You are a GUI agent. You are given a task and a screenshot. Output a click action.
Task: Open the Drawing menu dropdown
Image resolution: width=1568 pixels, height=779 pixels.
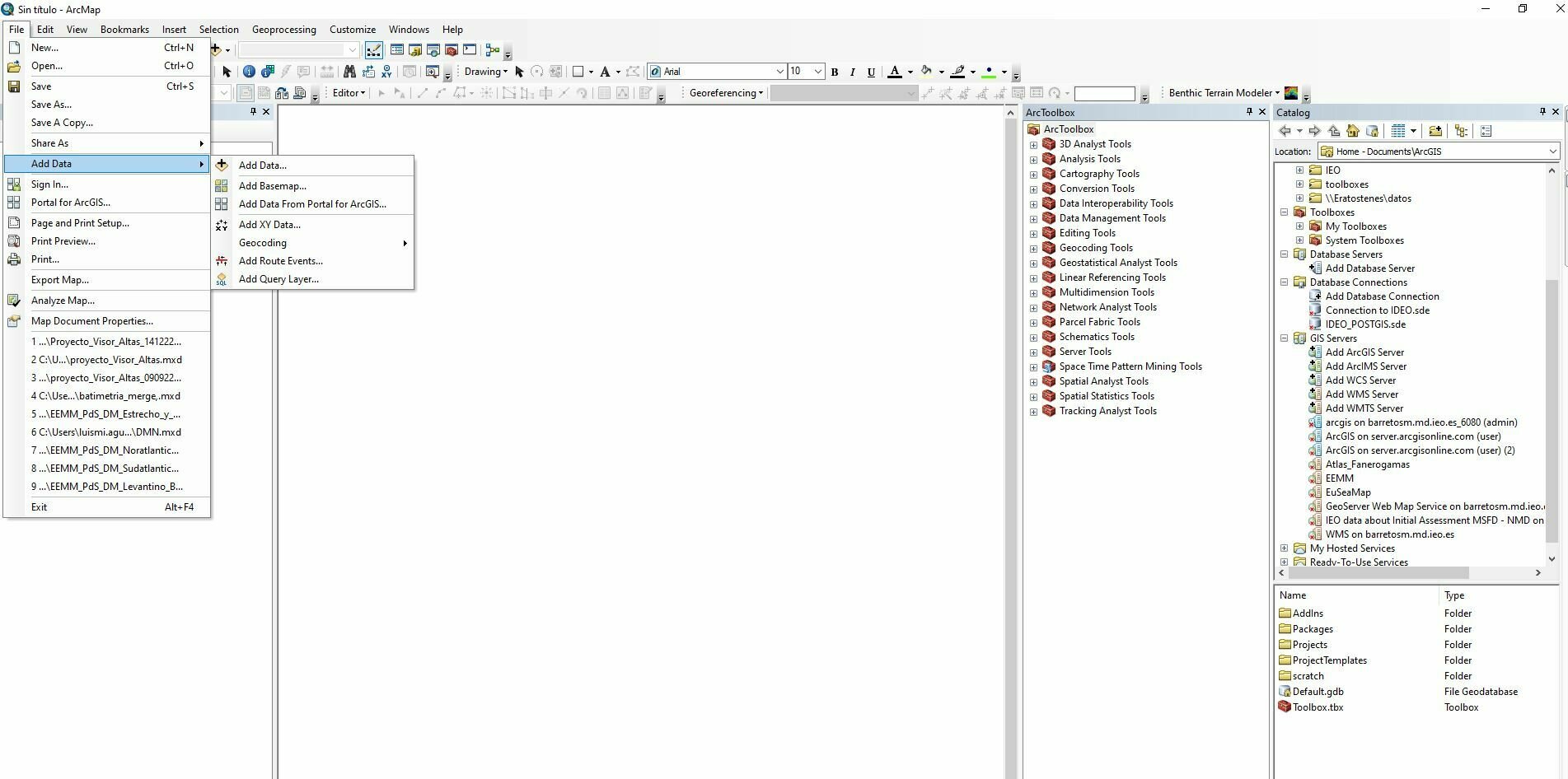click(x=485, y=72)
